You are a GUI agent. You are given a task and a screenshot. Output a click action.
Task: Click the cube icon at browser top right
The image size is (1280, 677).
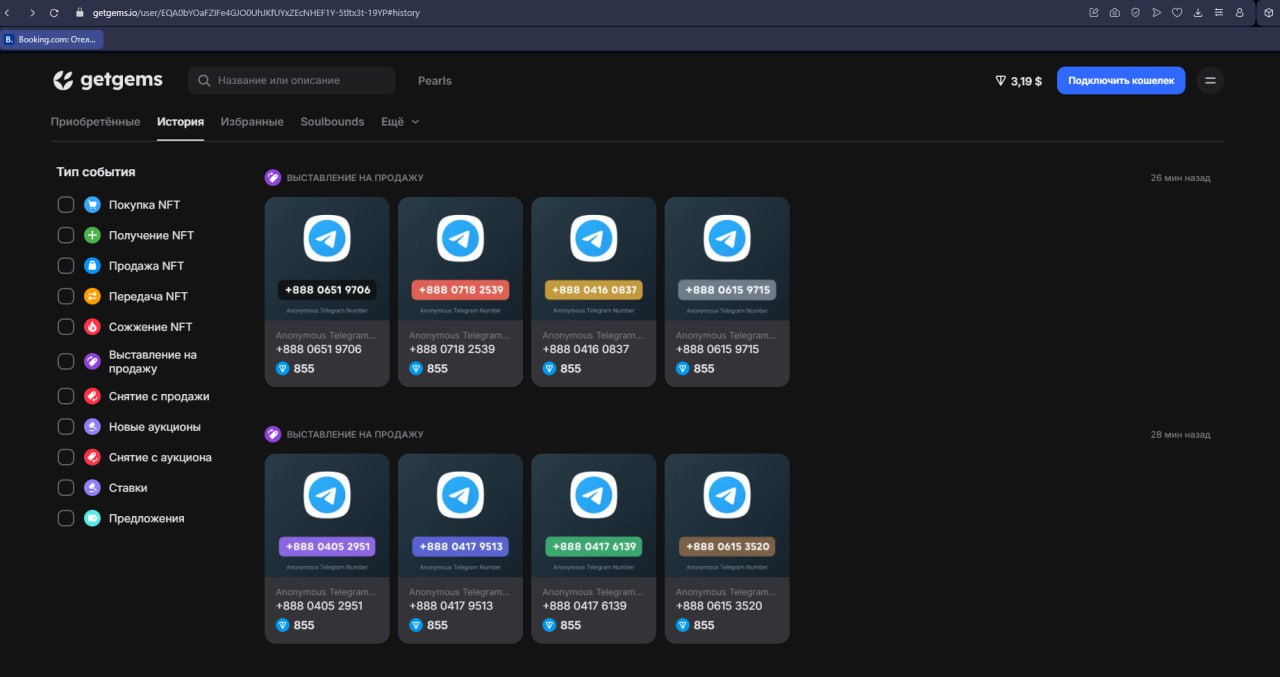coord(1268,12)
